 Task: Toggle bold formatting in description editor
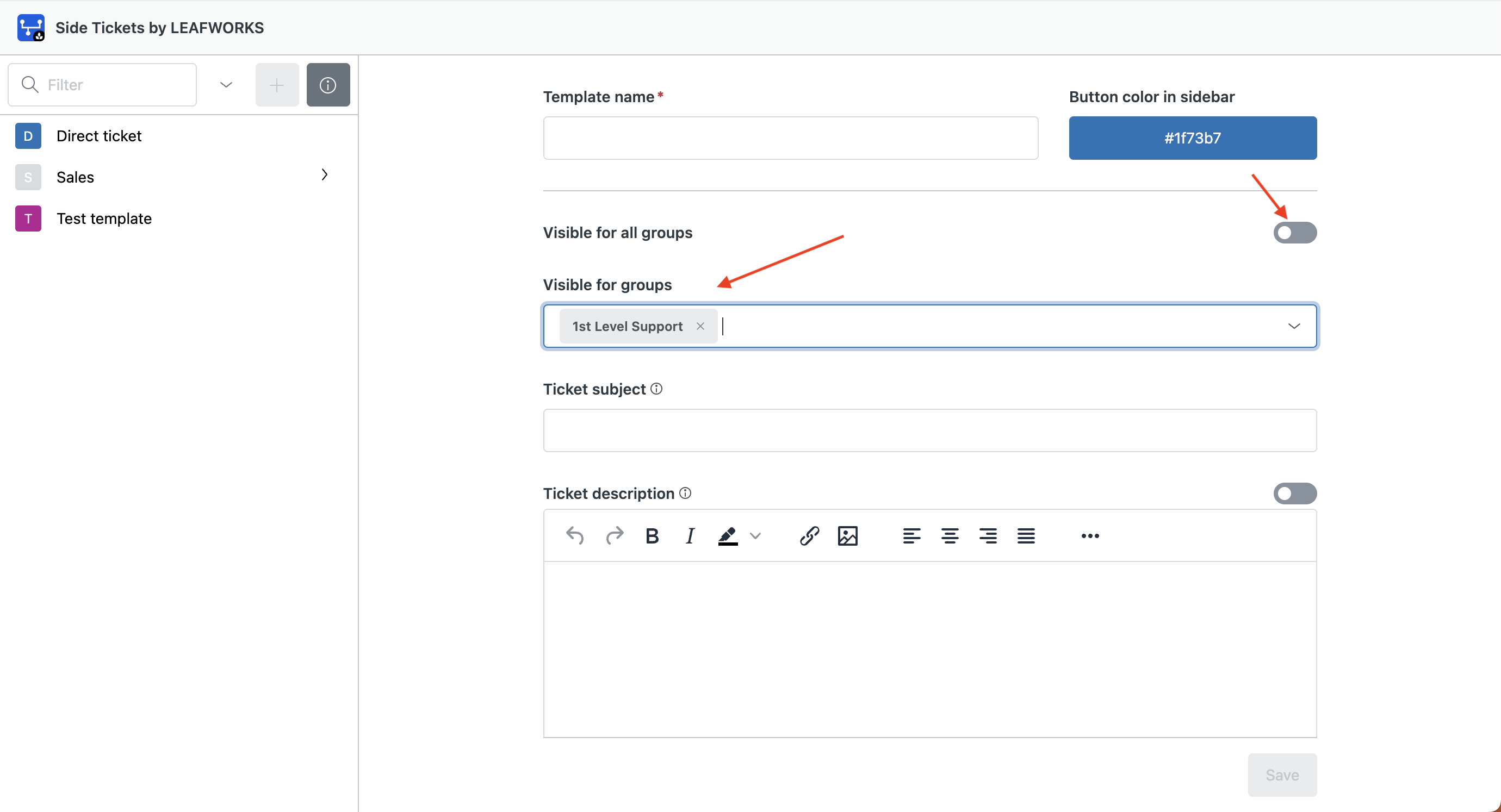pos(652,535)
